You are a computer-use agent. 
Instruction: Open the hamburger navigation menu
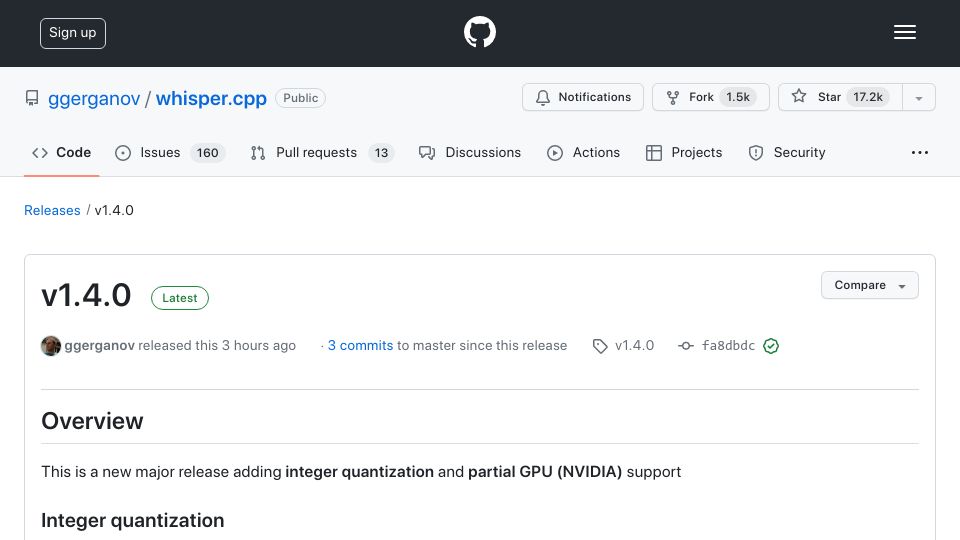coord(904,32)
